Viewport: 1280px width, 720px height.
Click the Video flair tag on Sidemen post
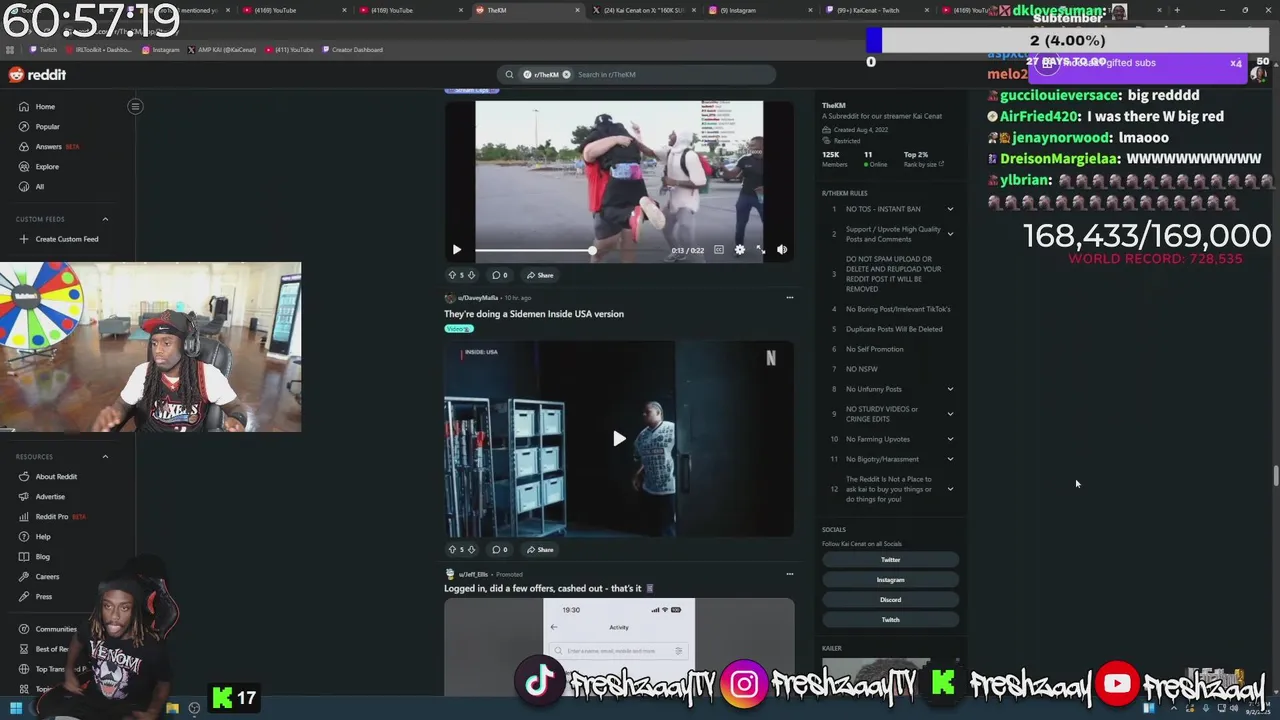[458, 328]
